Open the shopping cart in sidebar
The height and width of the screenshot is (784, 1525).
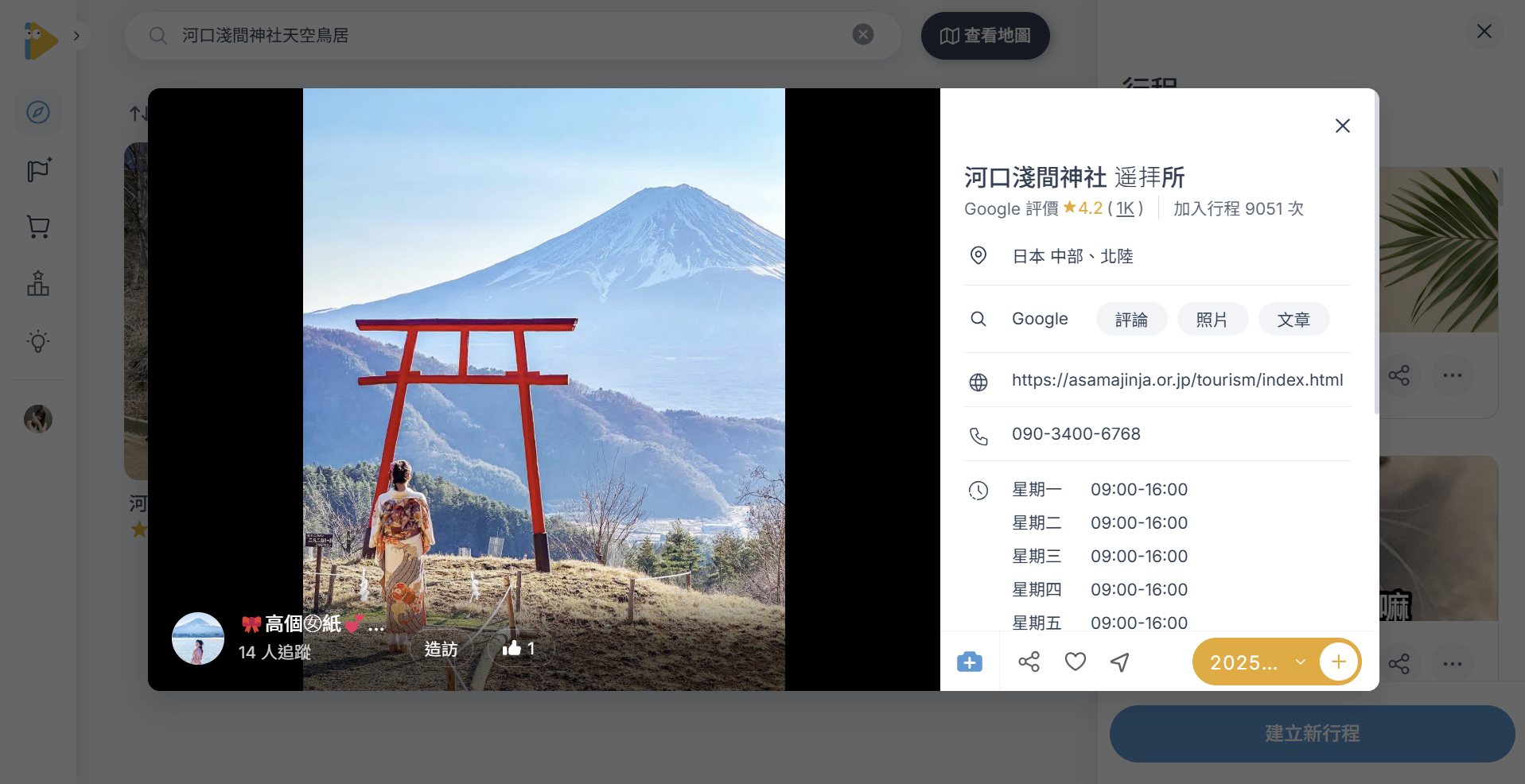(38, 227)
